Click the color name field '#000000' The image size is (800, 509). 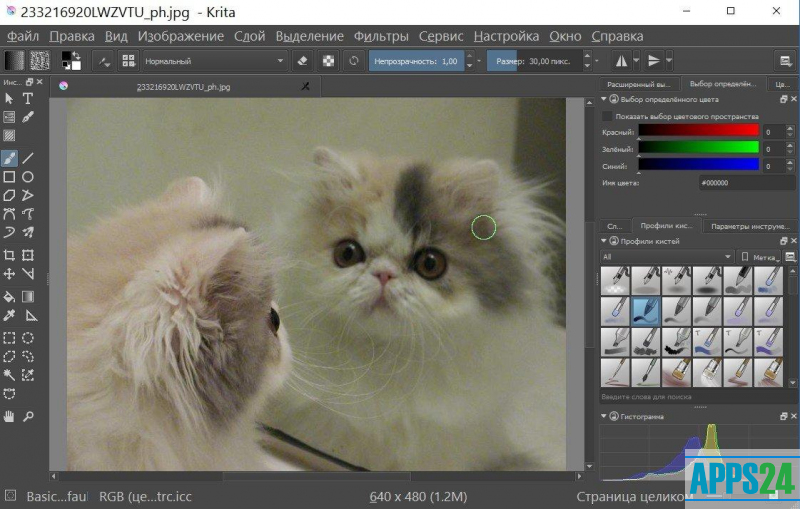coord(747,183)
